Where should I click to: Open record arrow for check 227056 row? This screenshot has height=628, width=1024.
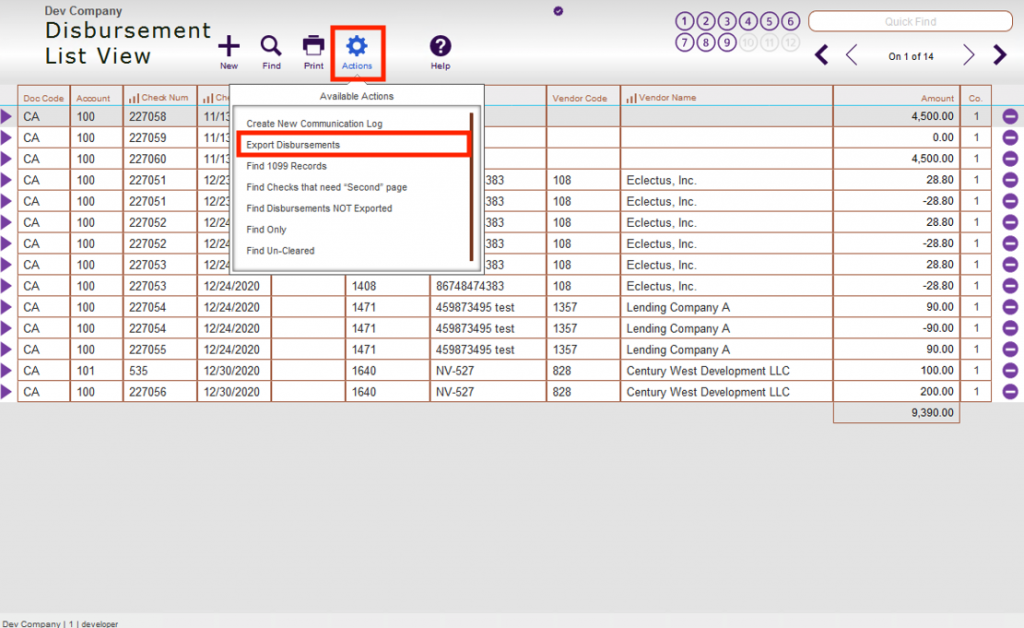7,392
